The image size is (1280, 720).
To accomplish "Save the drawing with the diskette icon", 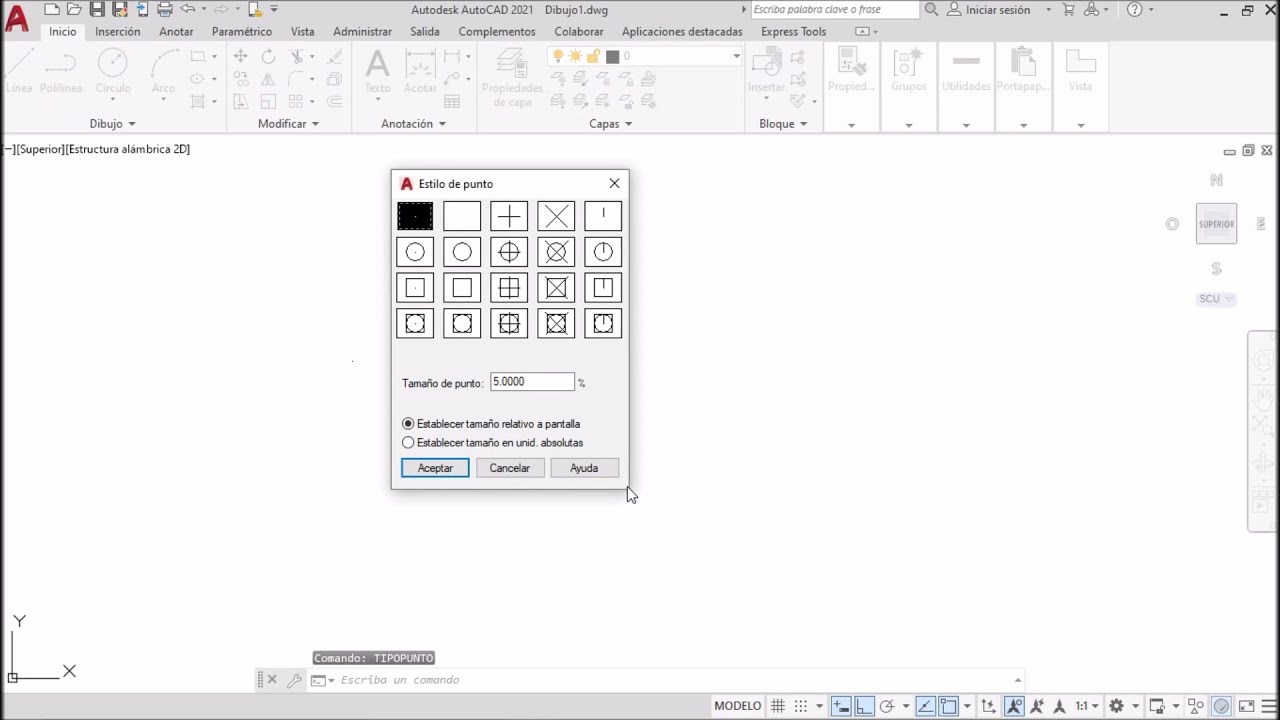I will point(97,10).
